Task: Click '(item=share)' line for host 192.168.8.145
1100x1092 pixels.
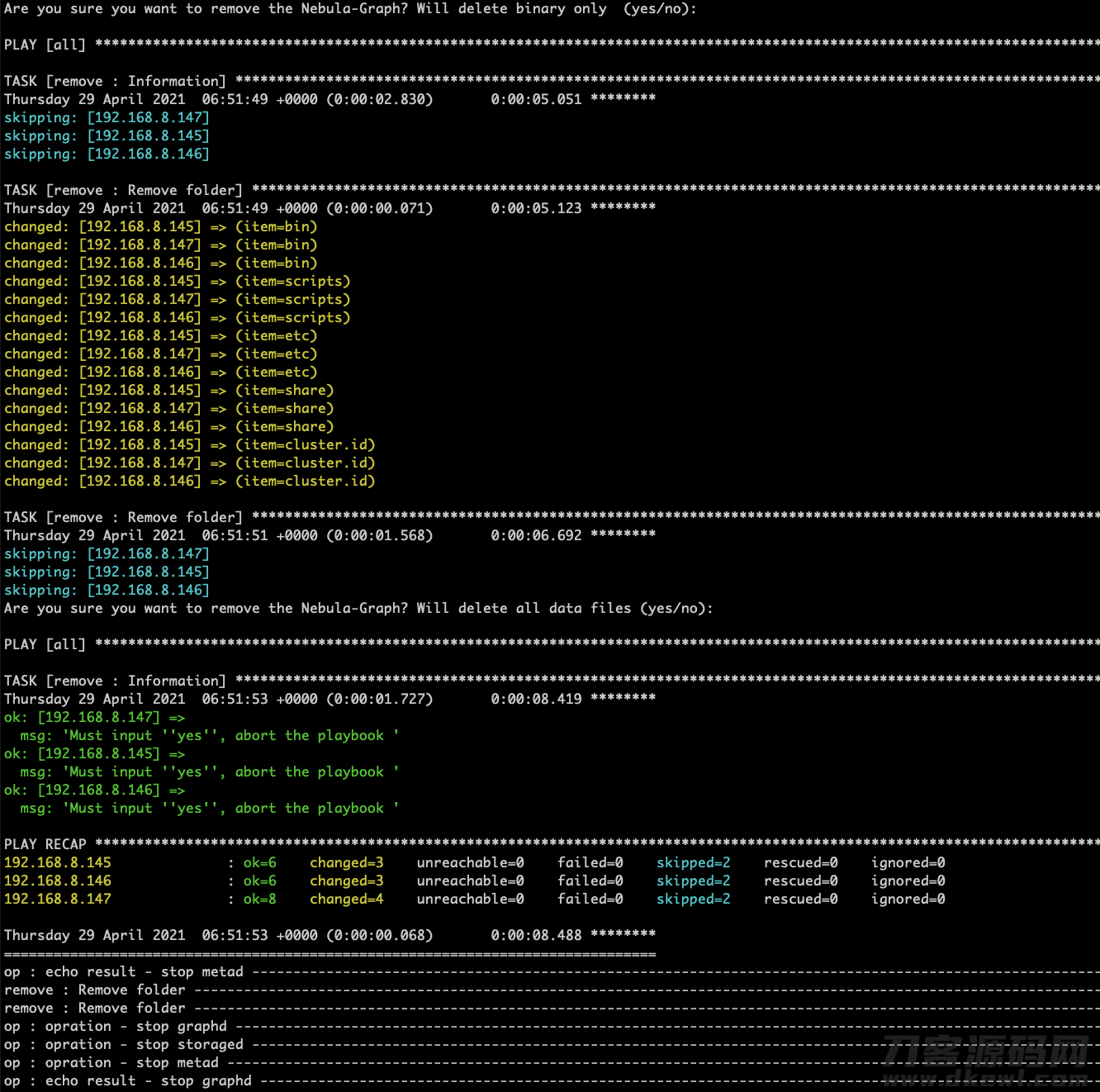Action: [x=169, y=391]
